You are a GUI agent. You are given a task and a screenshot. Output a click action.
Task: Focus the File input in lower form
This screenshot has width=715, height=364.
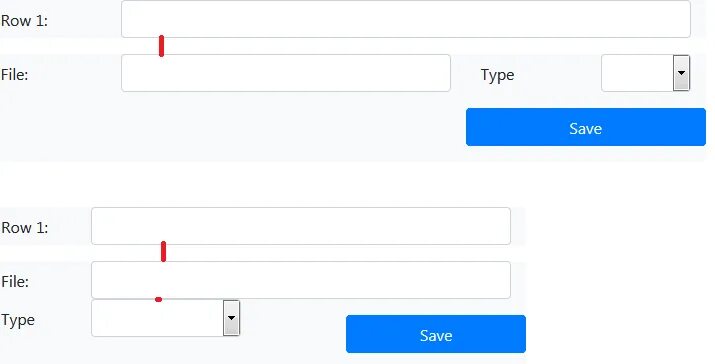[301, 280]
